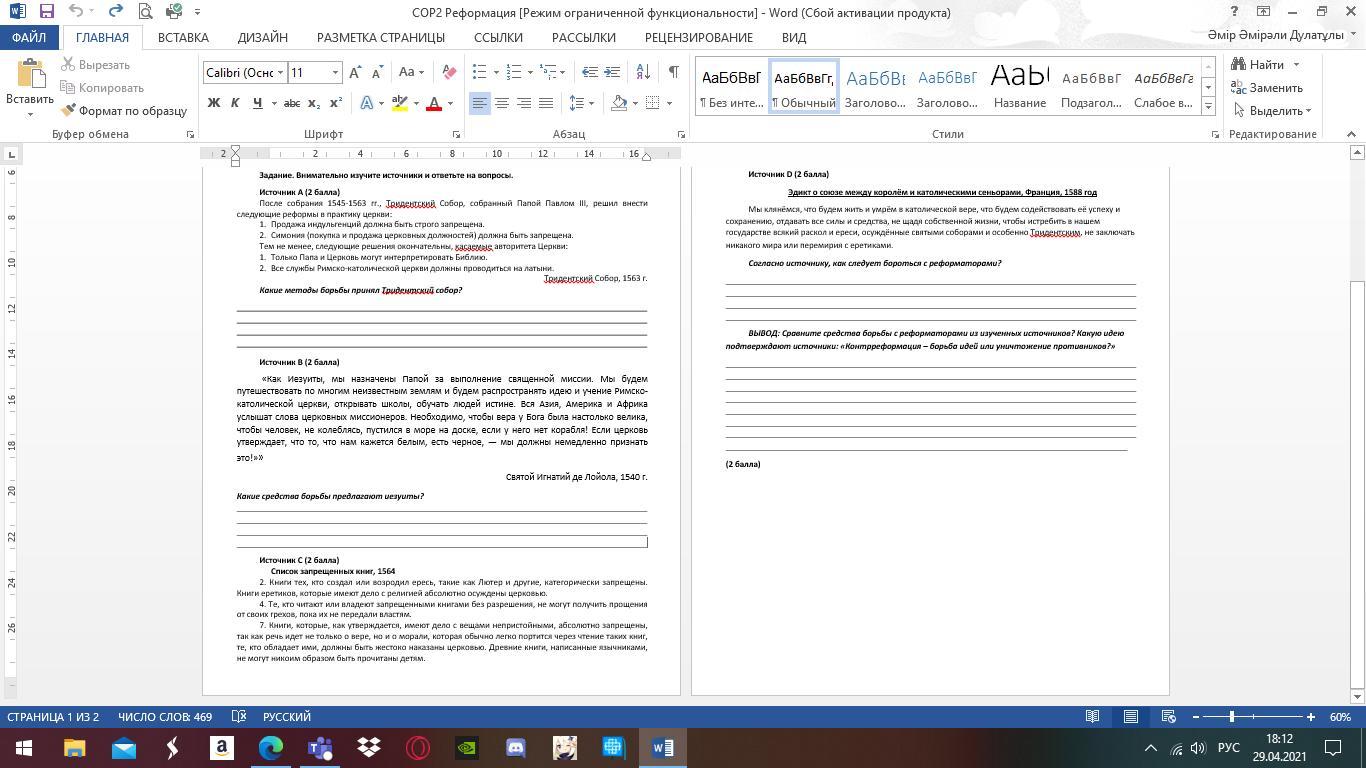Sort the selected text alphabetically
1366x768 pixels.
tap(643, 72)
